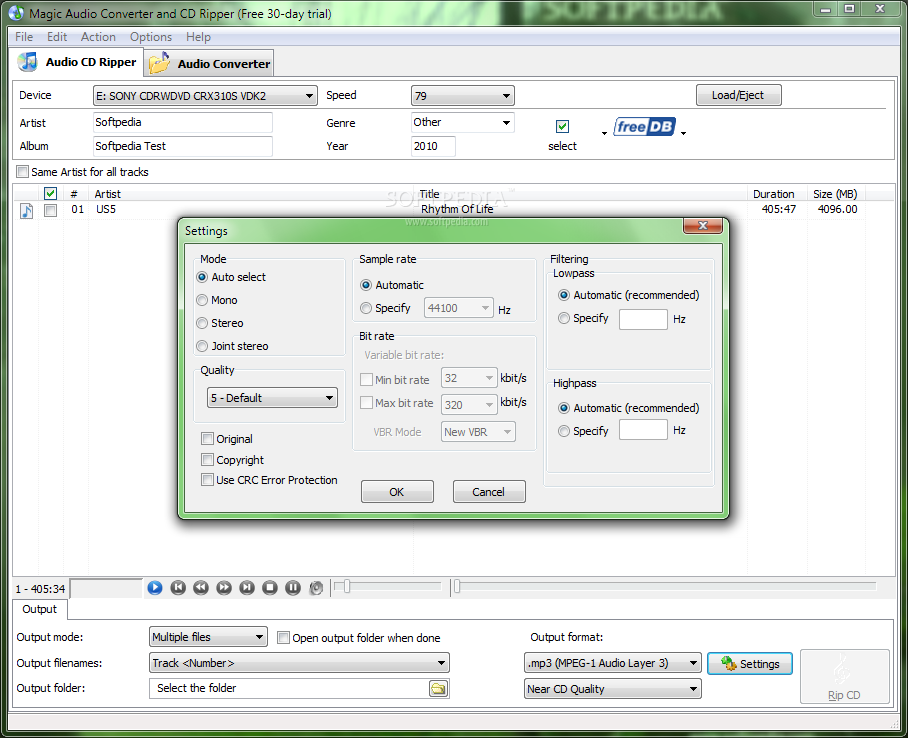Open the Output filenames dropdown

[299, 663]
